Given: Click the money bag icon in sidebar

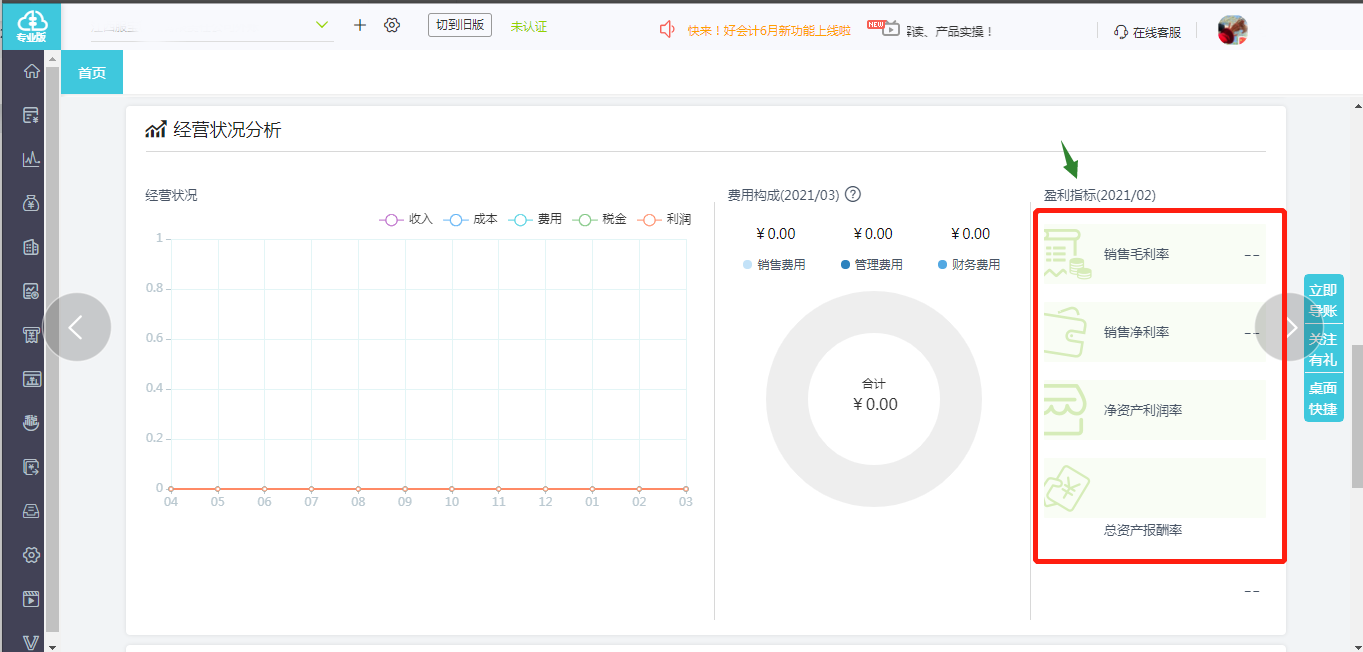Looking at the screenshot, I should [30, 202].
